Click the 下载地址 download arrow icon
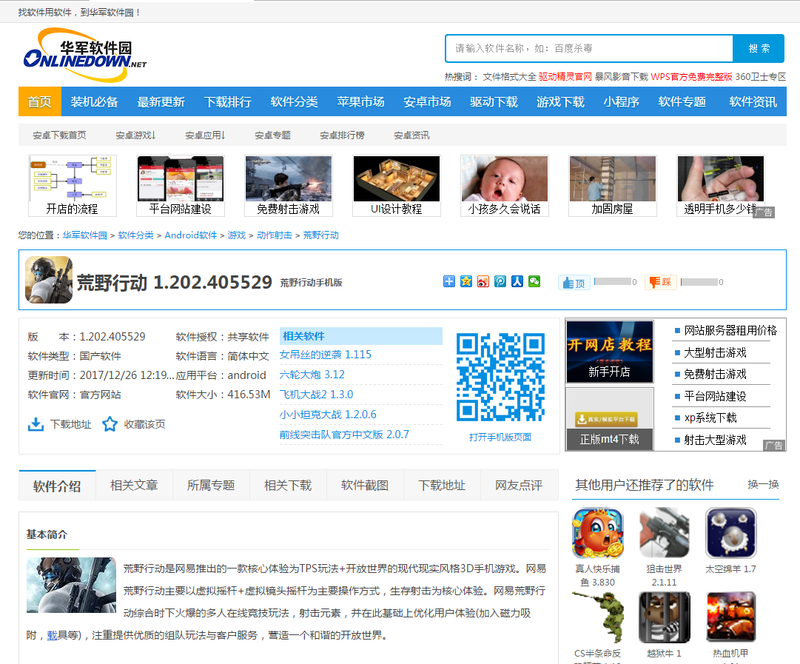Screen dimensions: 800x664 [x=36, y=424]
